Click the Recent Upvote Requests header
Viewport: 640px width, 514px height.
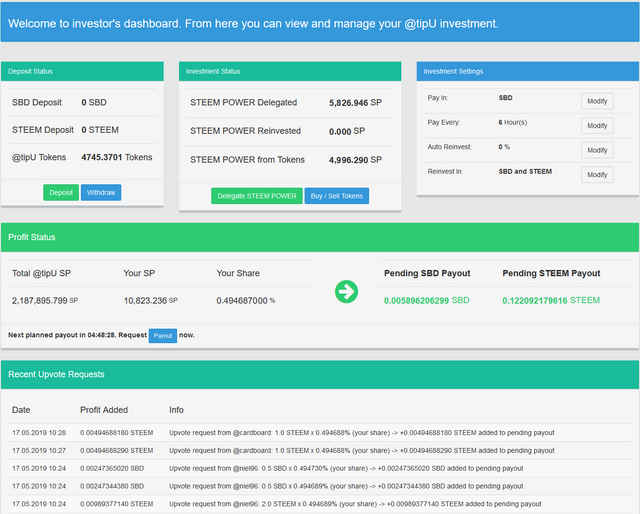(x=320, y=374)
